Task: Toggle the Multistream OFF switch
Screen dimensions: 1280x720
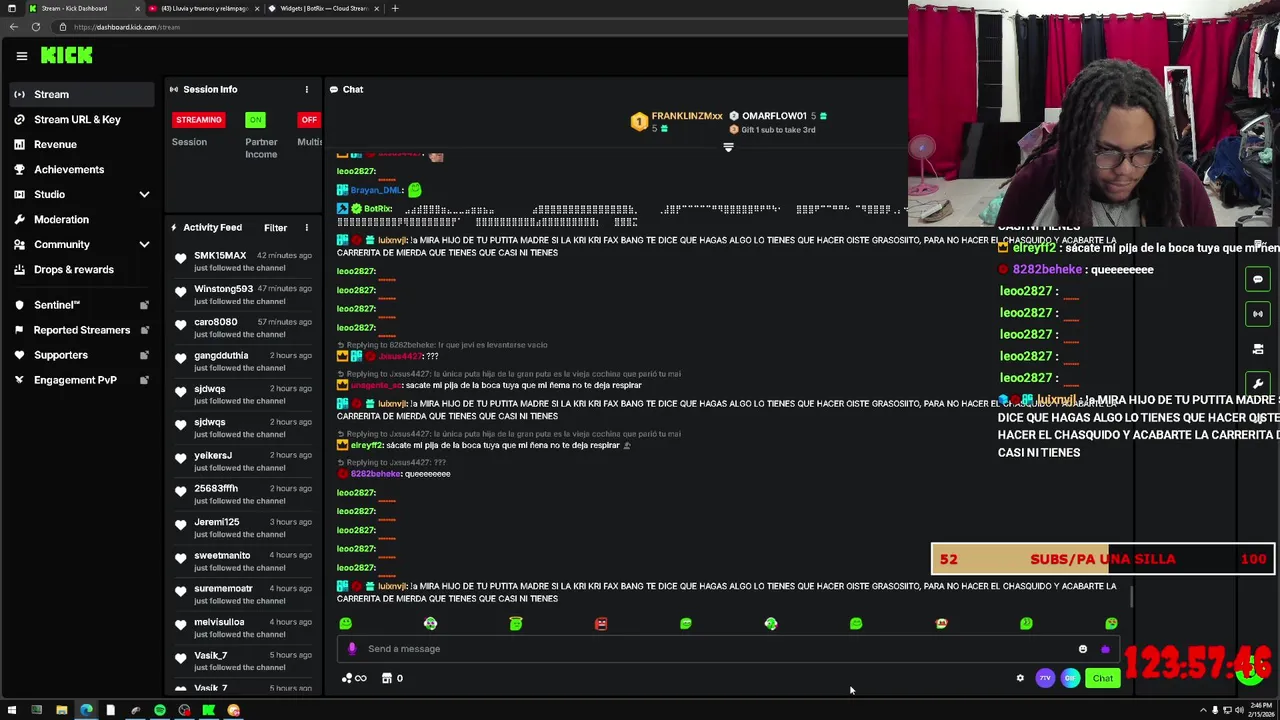Action: coord(309,120)
